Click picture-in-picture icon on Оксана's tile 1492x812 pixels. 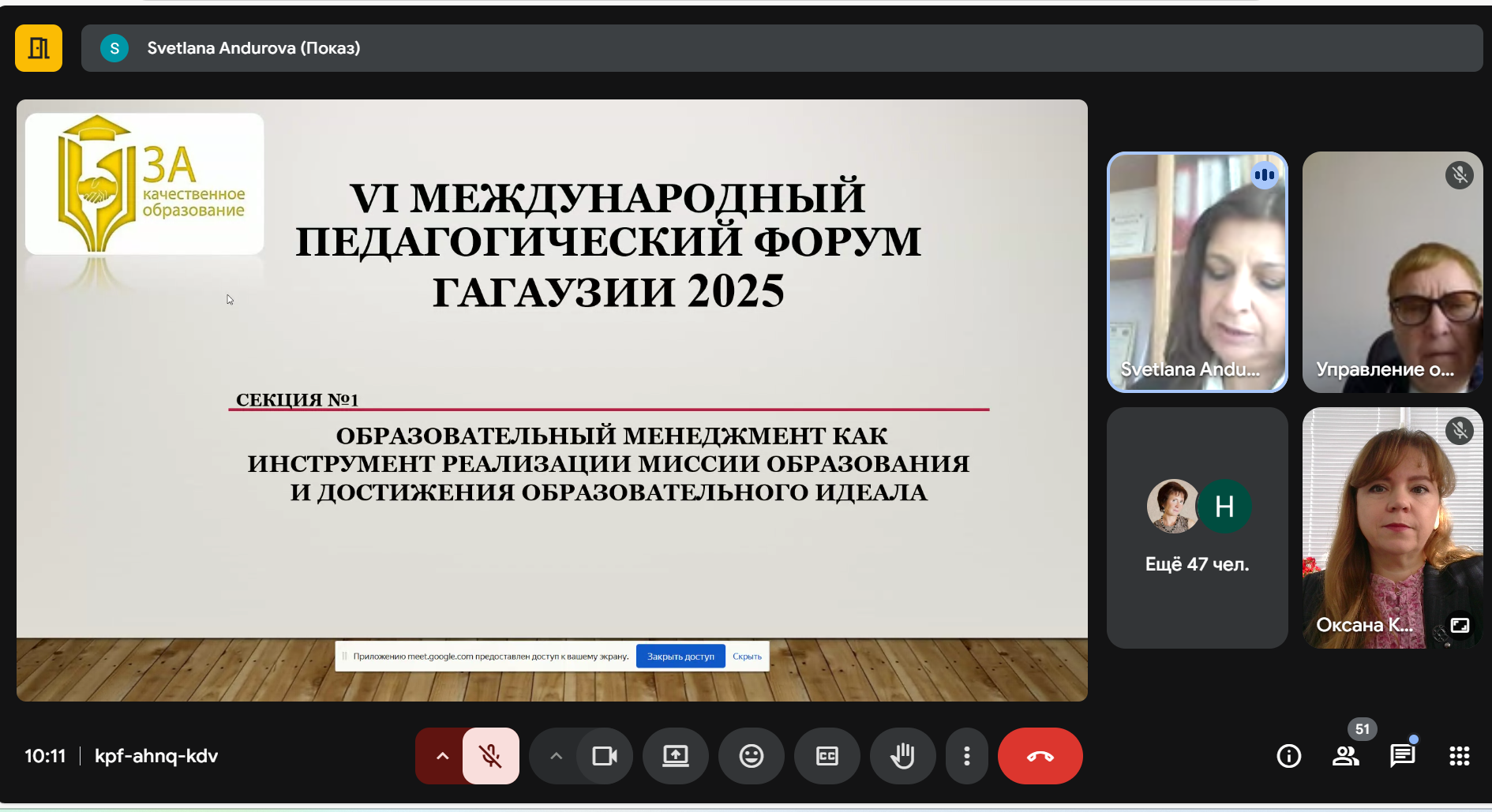(x=1460, y=625)
